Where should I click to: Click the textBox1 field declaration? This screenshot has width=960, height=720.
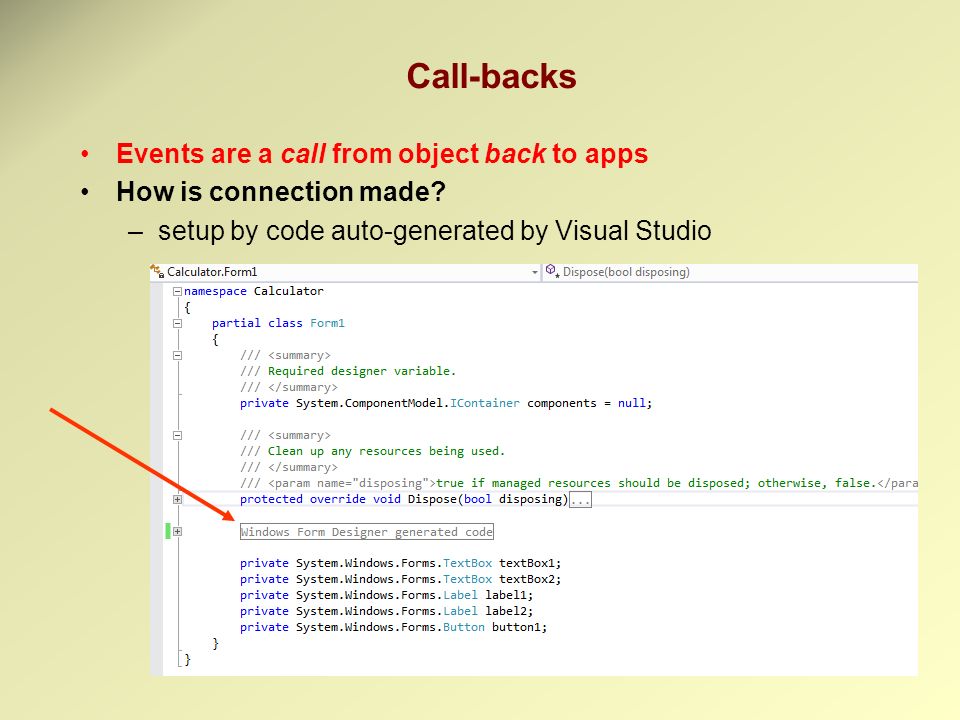click(x=400, y=563)
